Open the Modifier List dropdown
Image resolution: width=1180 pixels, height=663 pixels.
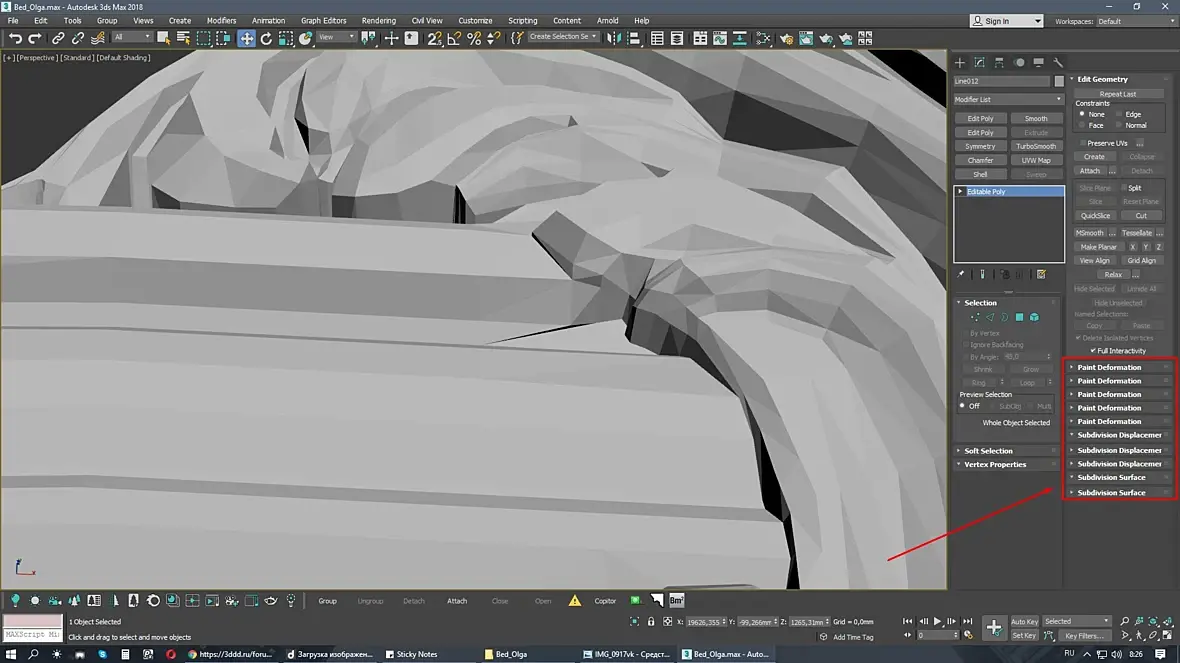[1008, 99]
